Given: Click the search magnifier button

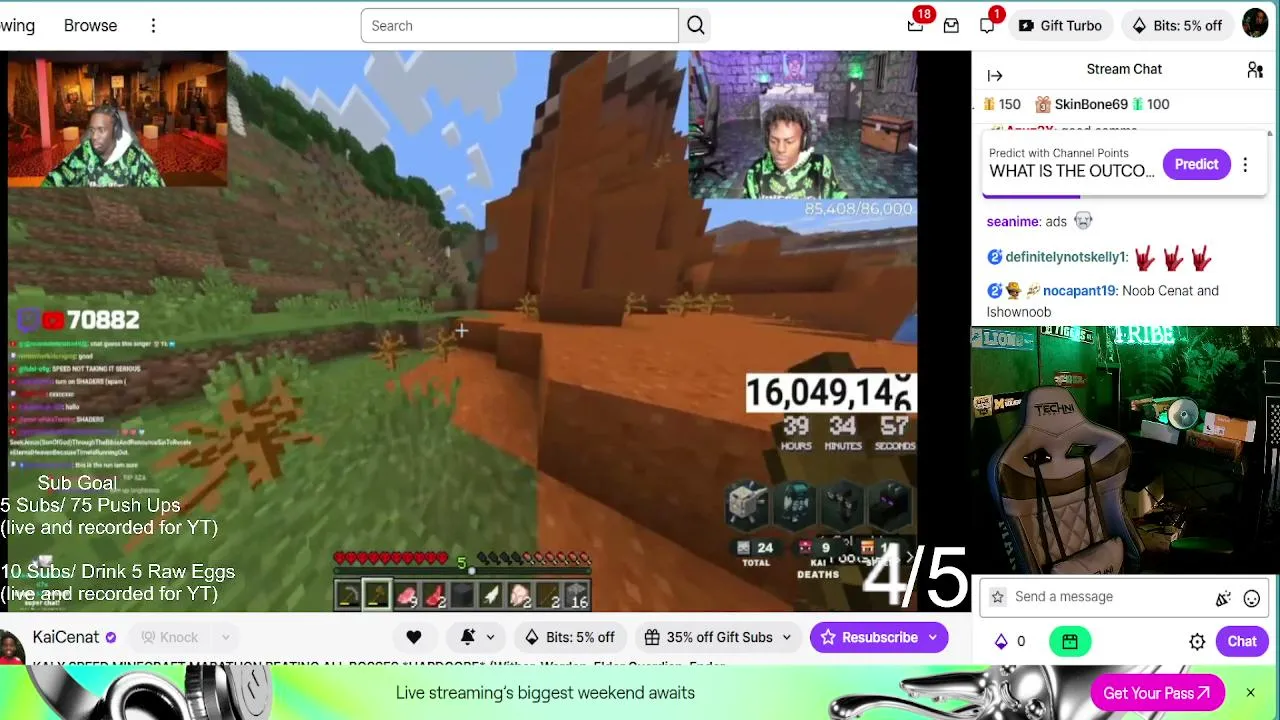Looking at the screenshot, I should pyautogui.click(x=696, y=26).
